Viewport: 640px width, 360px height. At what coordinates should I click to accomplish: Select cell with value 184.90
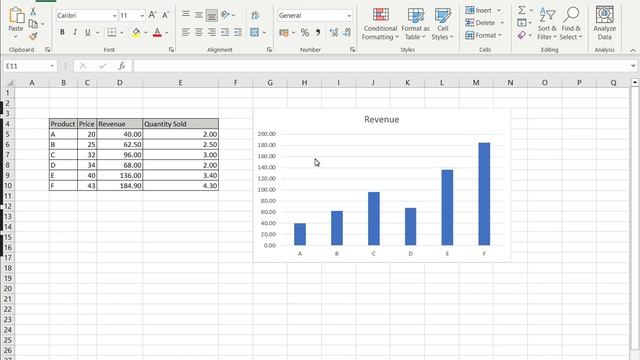point(120,186)
